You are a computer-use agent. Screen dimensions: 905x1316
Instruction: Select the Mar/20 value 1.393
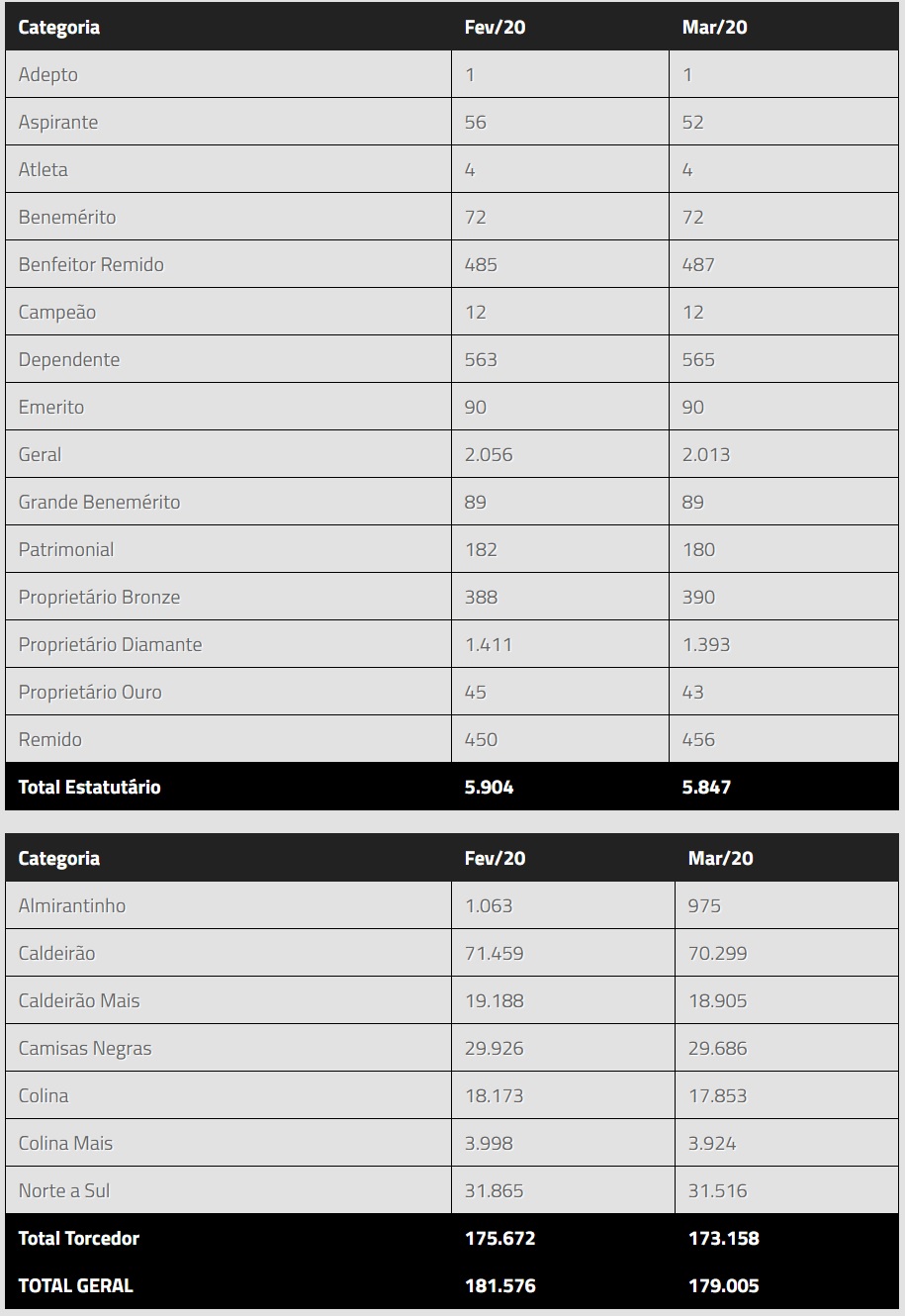(706, 645)
